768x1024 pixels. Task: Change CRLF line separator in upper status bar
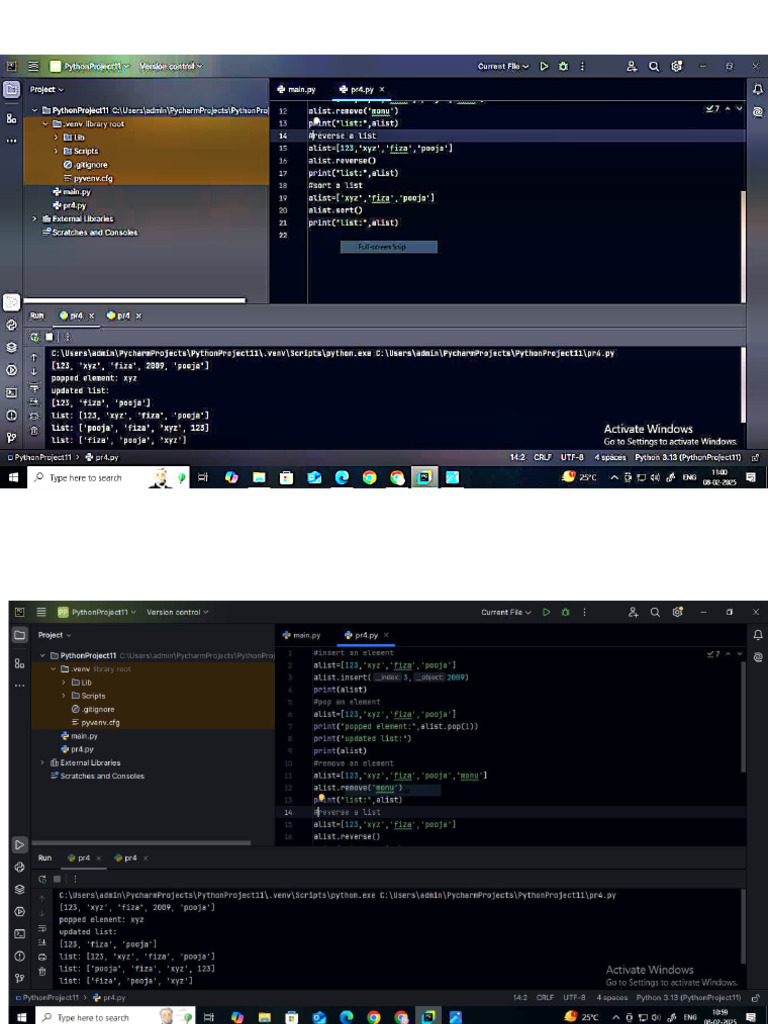coord(543,458)
